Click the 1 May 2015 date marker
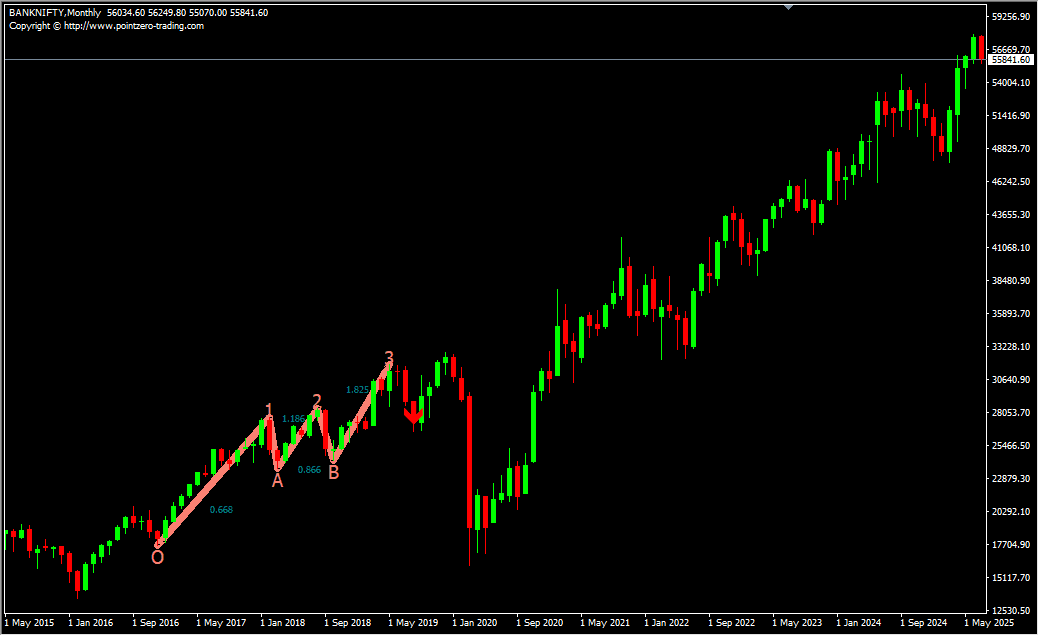Viewport: 1039px width, 636px height. tap(29, 623)
